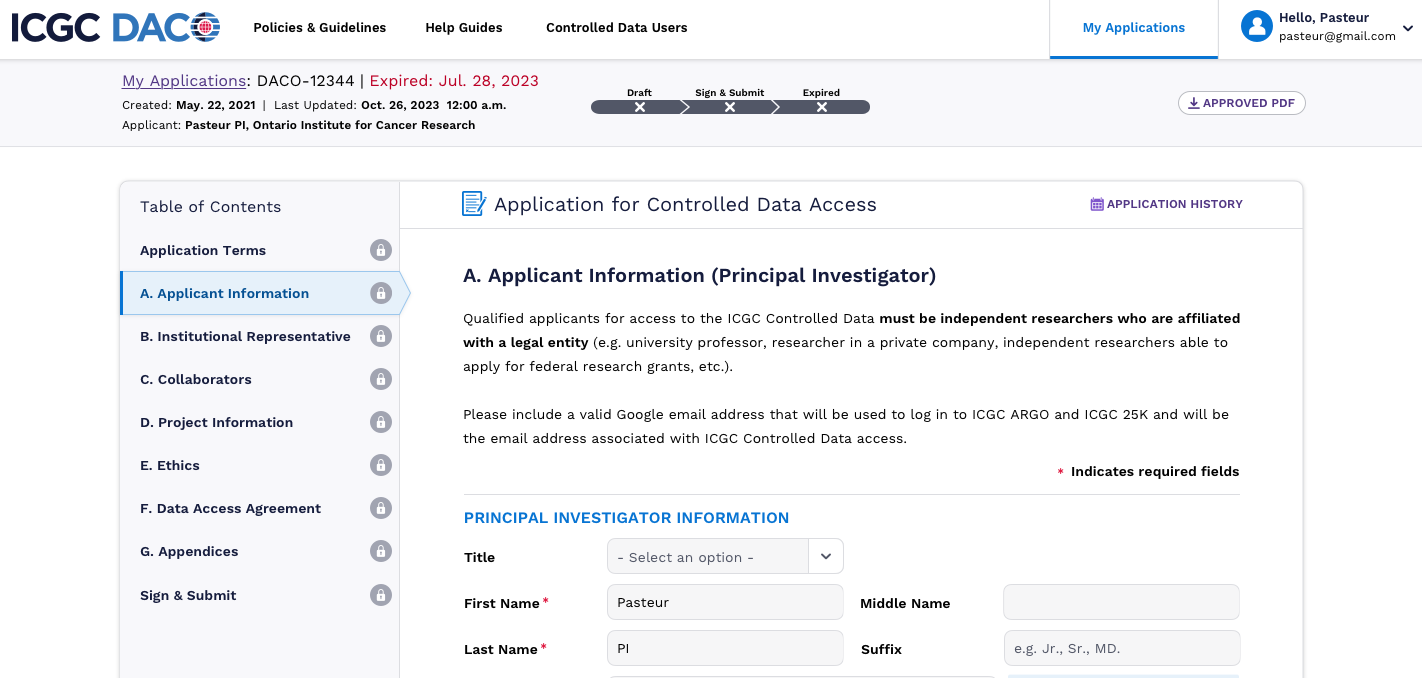Open the Title dropdown
1422x678 pixels.
click(725, 557)
